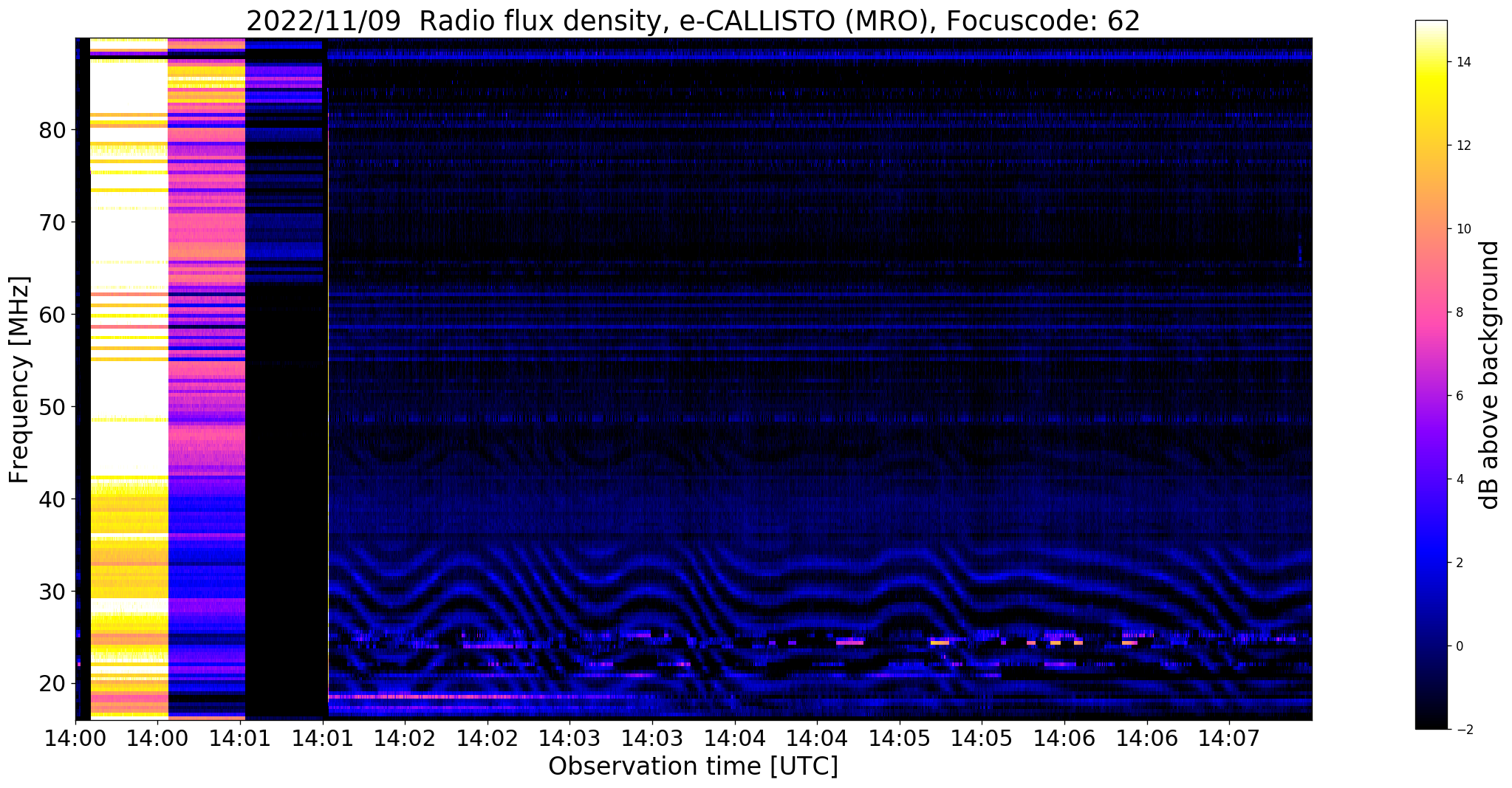Click the 30 tick on frequency axis

(x=52, y=592)
